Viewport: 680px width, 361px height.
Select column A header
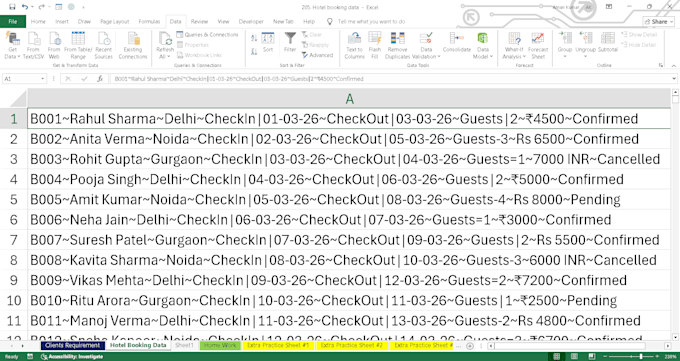click(x=349, y=99)
